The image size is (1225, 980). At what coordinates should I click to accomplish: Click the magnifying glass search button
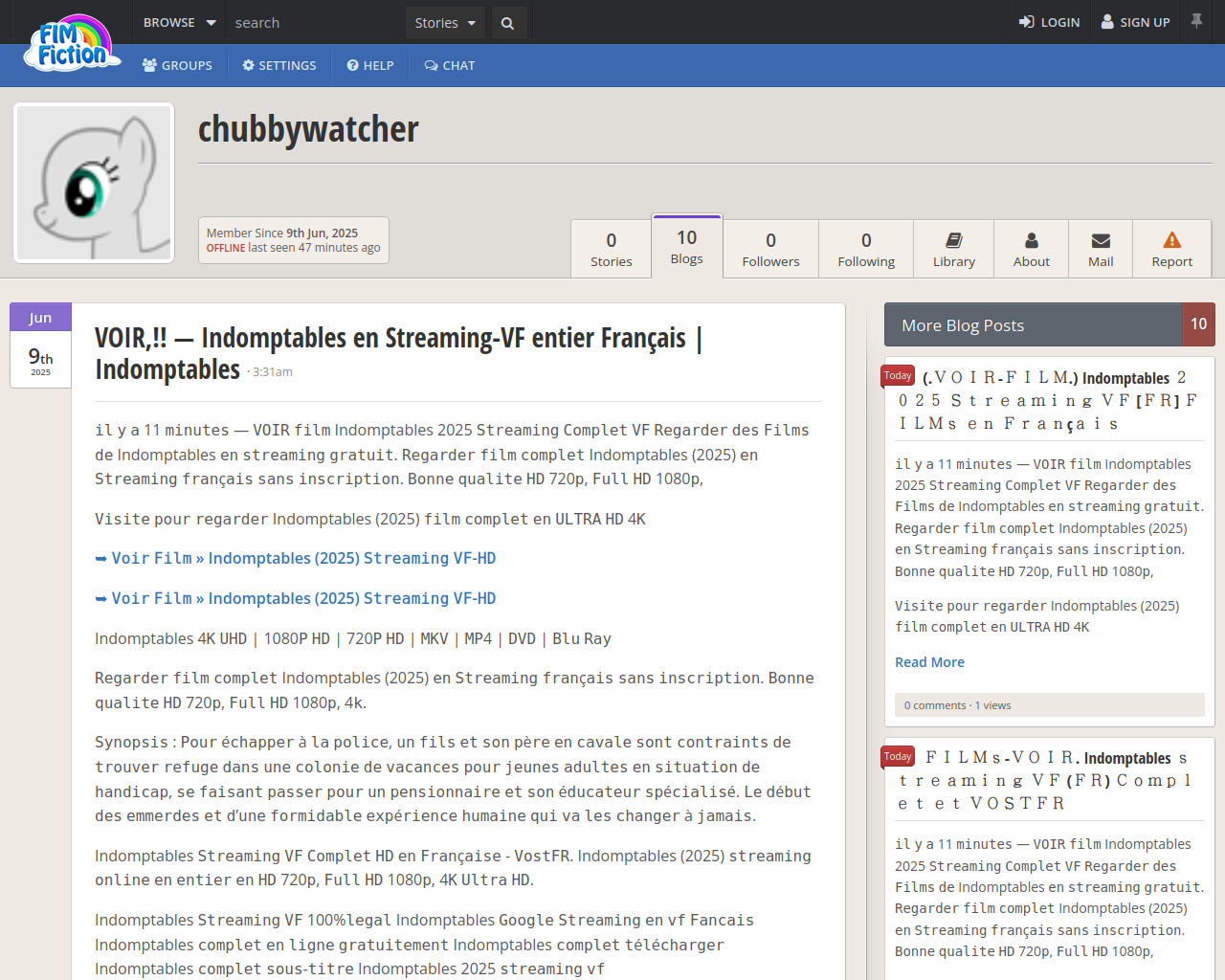pos(508,23)
